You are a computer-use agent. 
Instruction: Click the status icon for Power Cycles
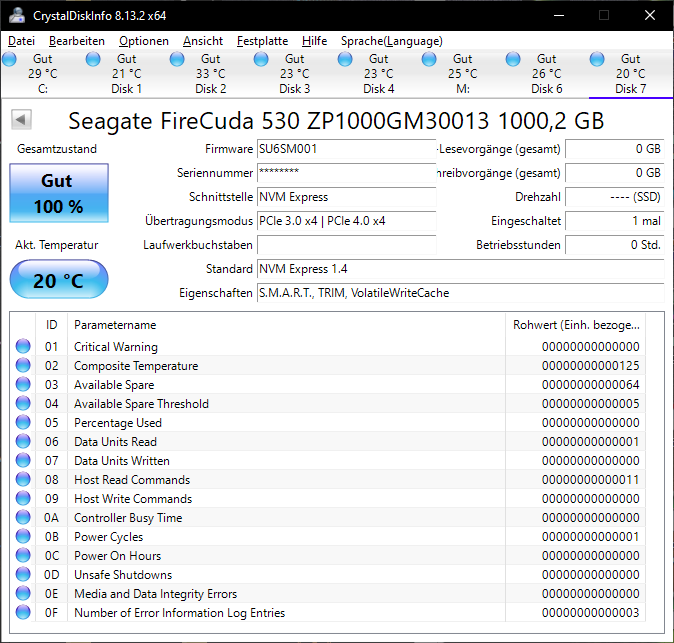tap(23, 536)
